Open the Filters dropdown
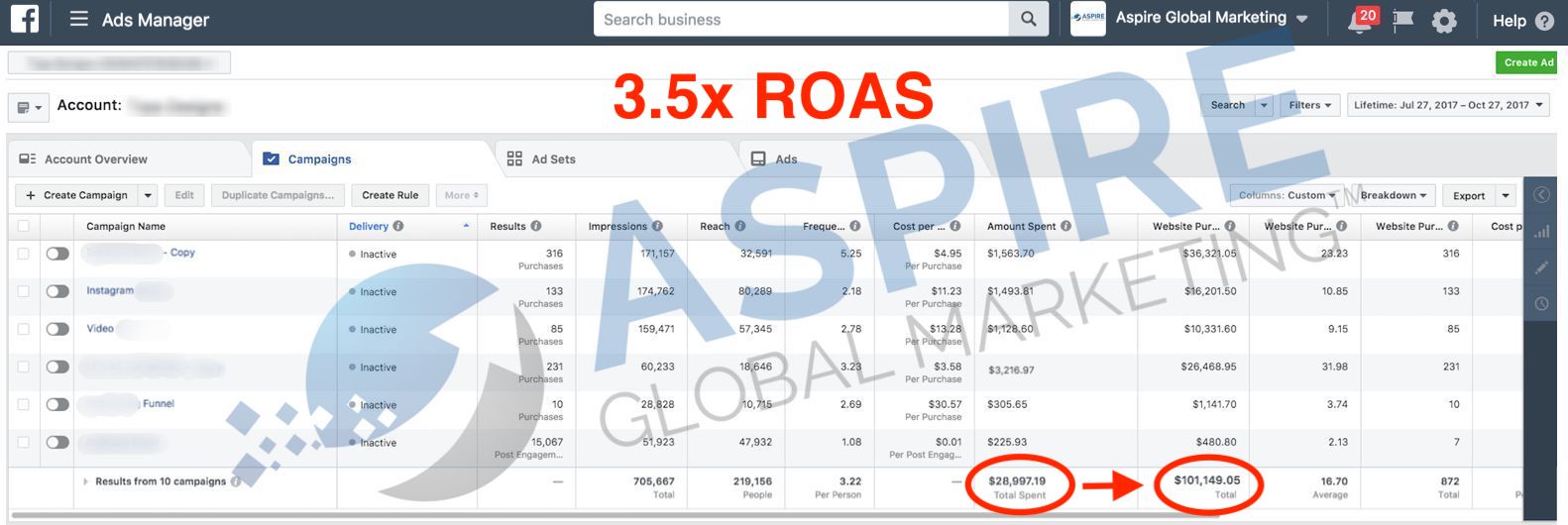The height and width of the screenshot is (525, 1568). pyautogui.click(x=1309, y=105)
